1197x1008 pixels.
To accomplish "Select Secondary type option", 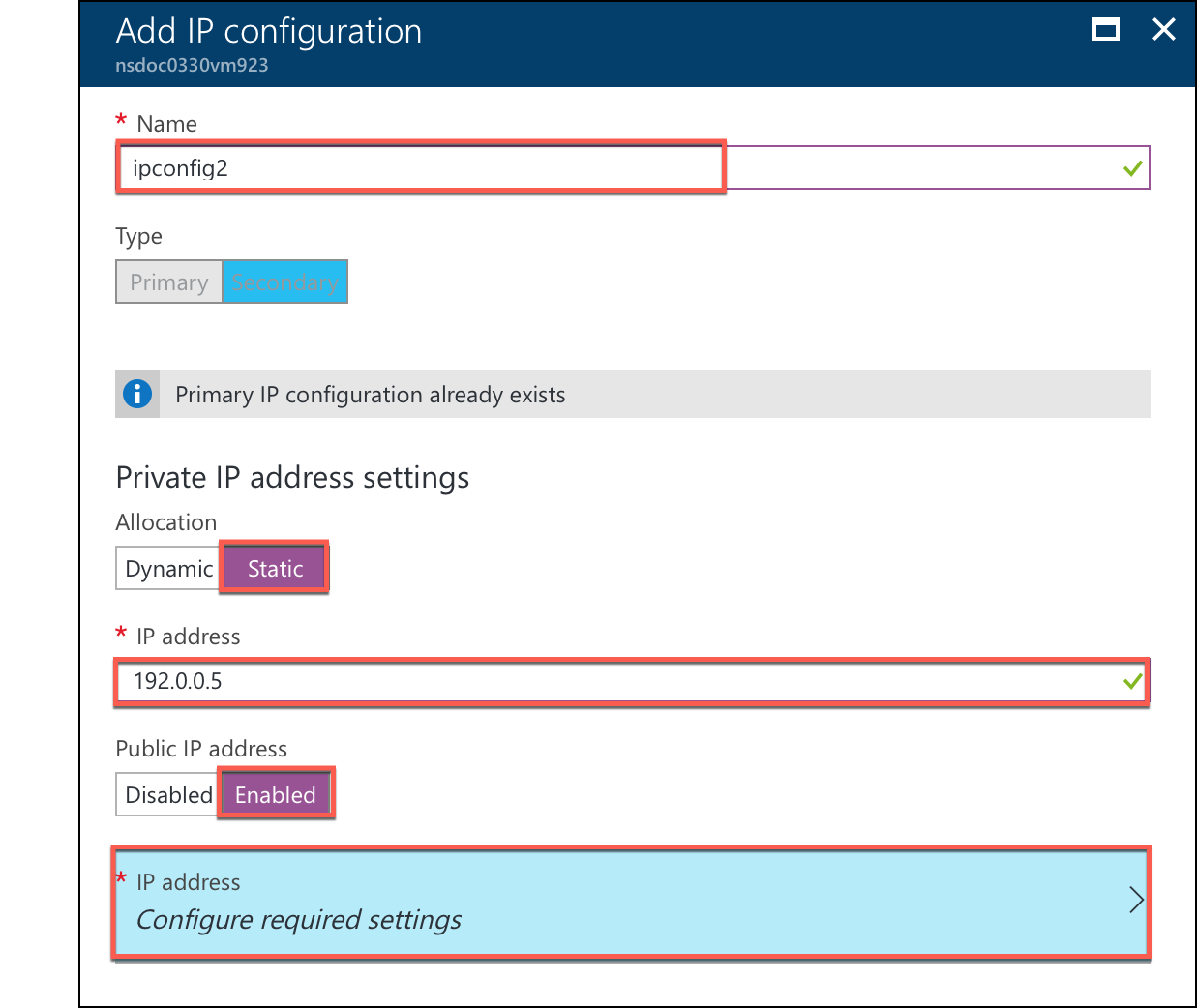I will point(284,282).
